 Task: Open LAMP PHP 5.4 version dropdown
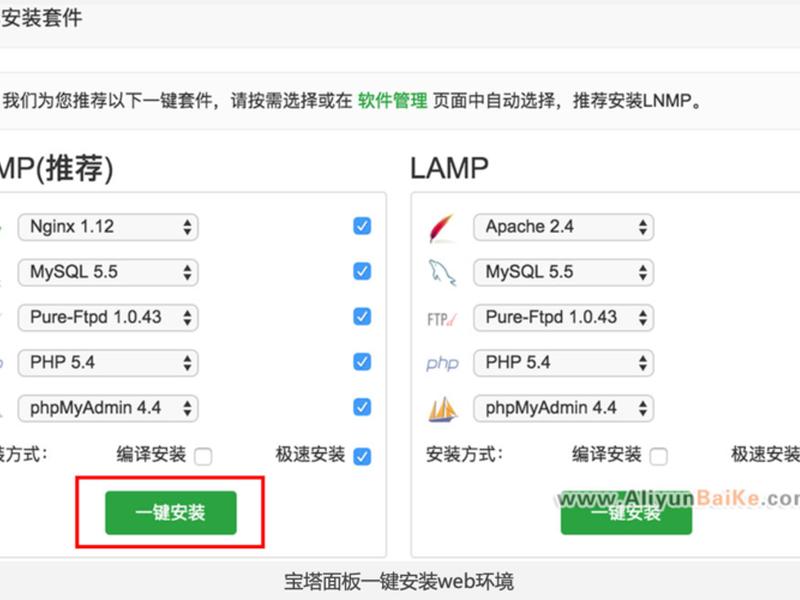tap(563, 363)
